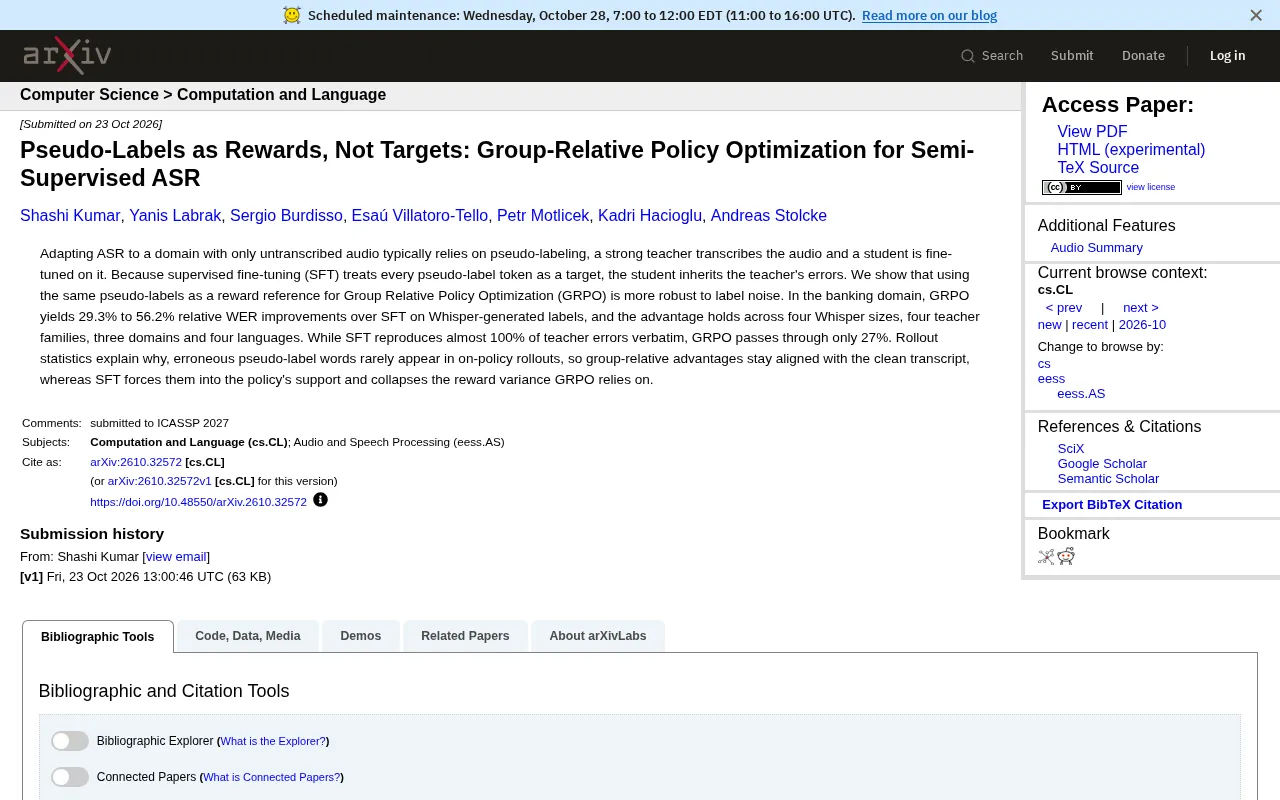Open the 2026-10 listing

click(1142, 325)
